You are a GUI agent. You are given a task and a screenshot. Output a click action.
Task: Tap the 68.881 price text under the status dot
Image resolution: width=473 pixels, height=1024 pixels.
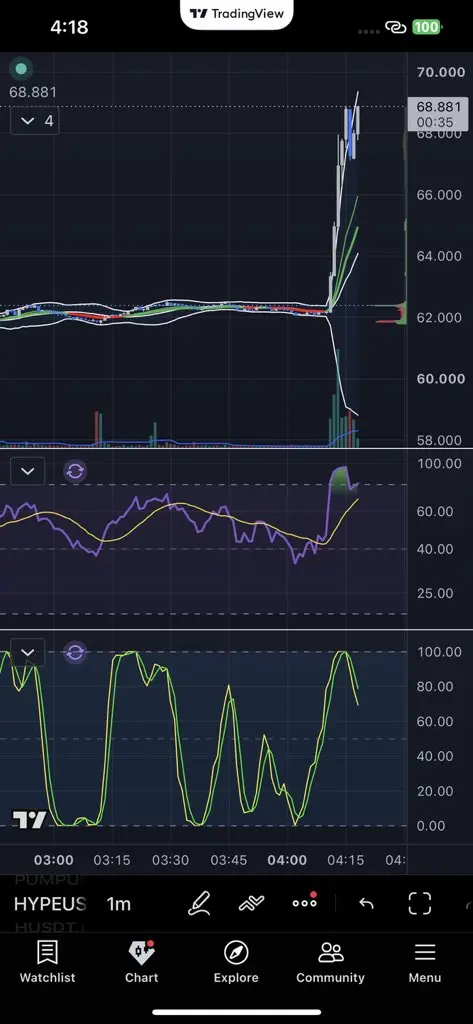click(33, 92)
